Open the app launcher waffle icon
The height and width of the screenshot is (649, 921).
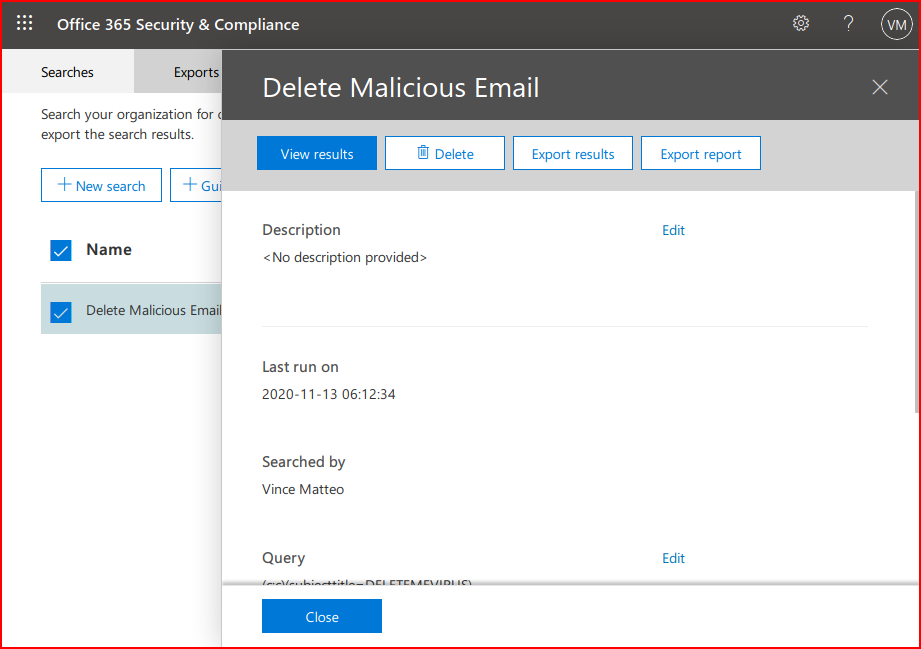coord(25,23)
